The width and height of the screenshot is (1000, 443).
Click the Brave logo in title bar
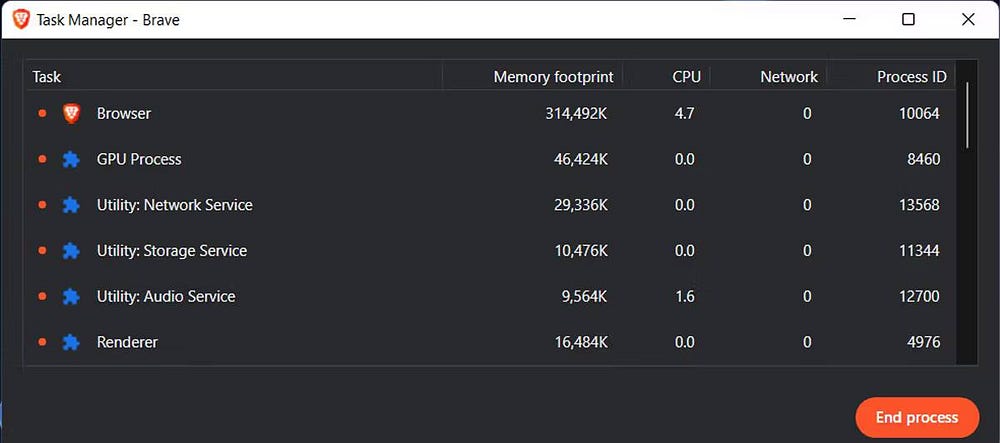tap(20, 19)
